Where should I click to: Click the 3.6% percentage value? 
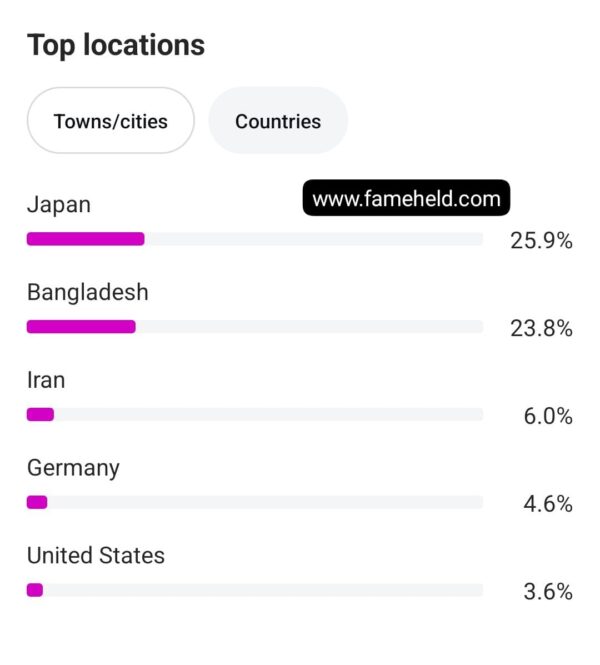tap(548, 592)
